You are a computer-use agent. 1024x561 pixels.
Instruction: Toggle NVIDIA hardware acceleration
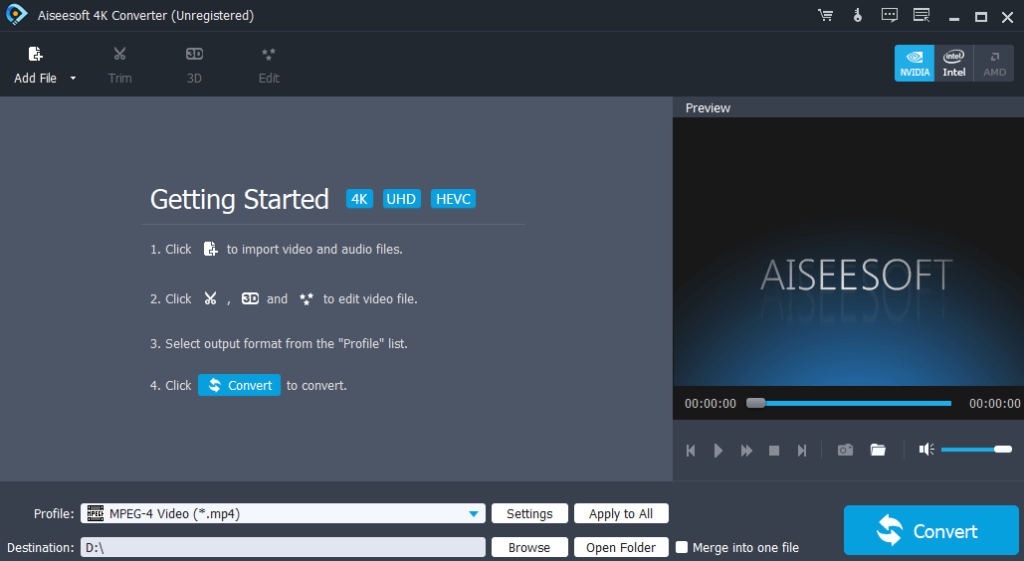tap(914, 63)
